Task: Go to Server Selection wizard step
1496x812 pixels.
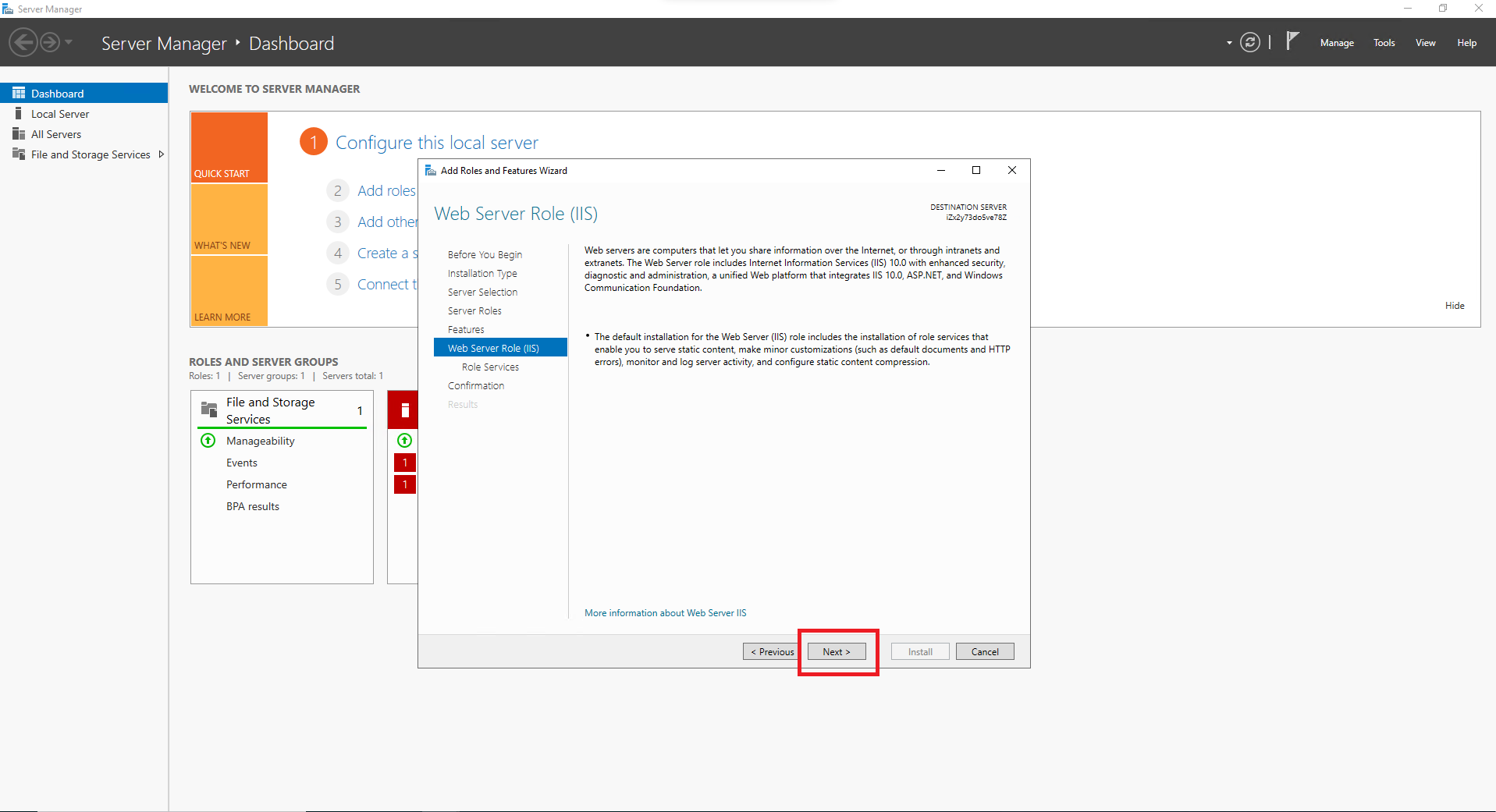Action: pyautogui.click(x=482, y=293)
